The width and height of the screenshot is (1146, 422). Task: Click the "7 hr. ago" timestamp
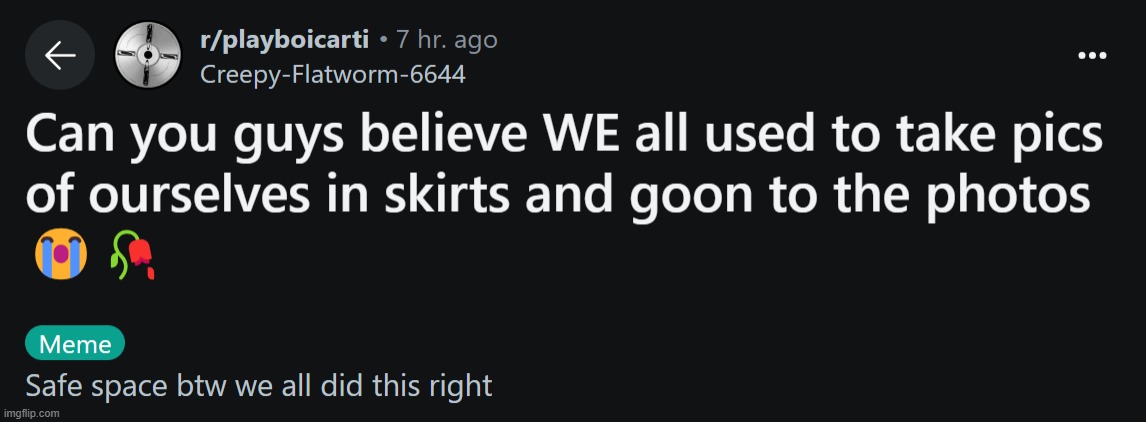446,40
